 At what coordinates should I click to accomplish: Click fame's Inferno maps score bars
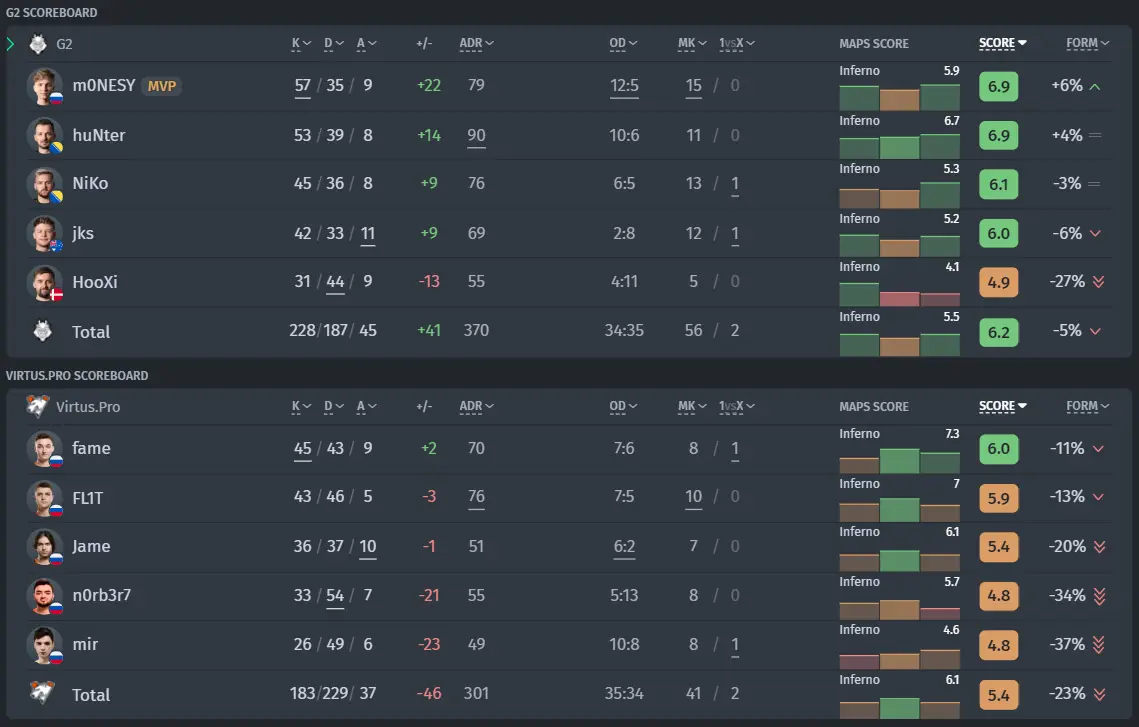[x=899, y=460]
